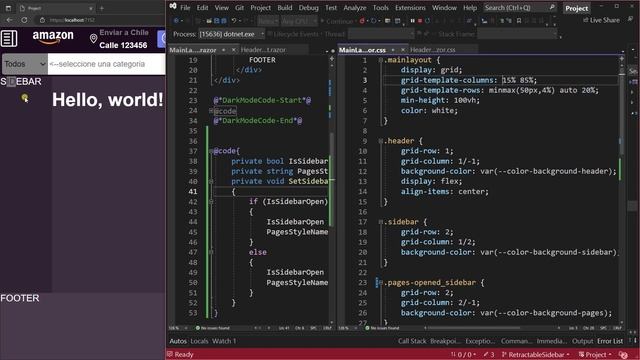Click the Save All toolbar icon
The image size is (640, 360).
224,20
